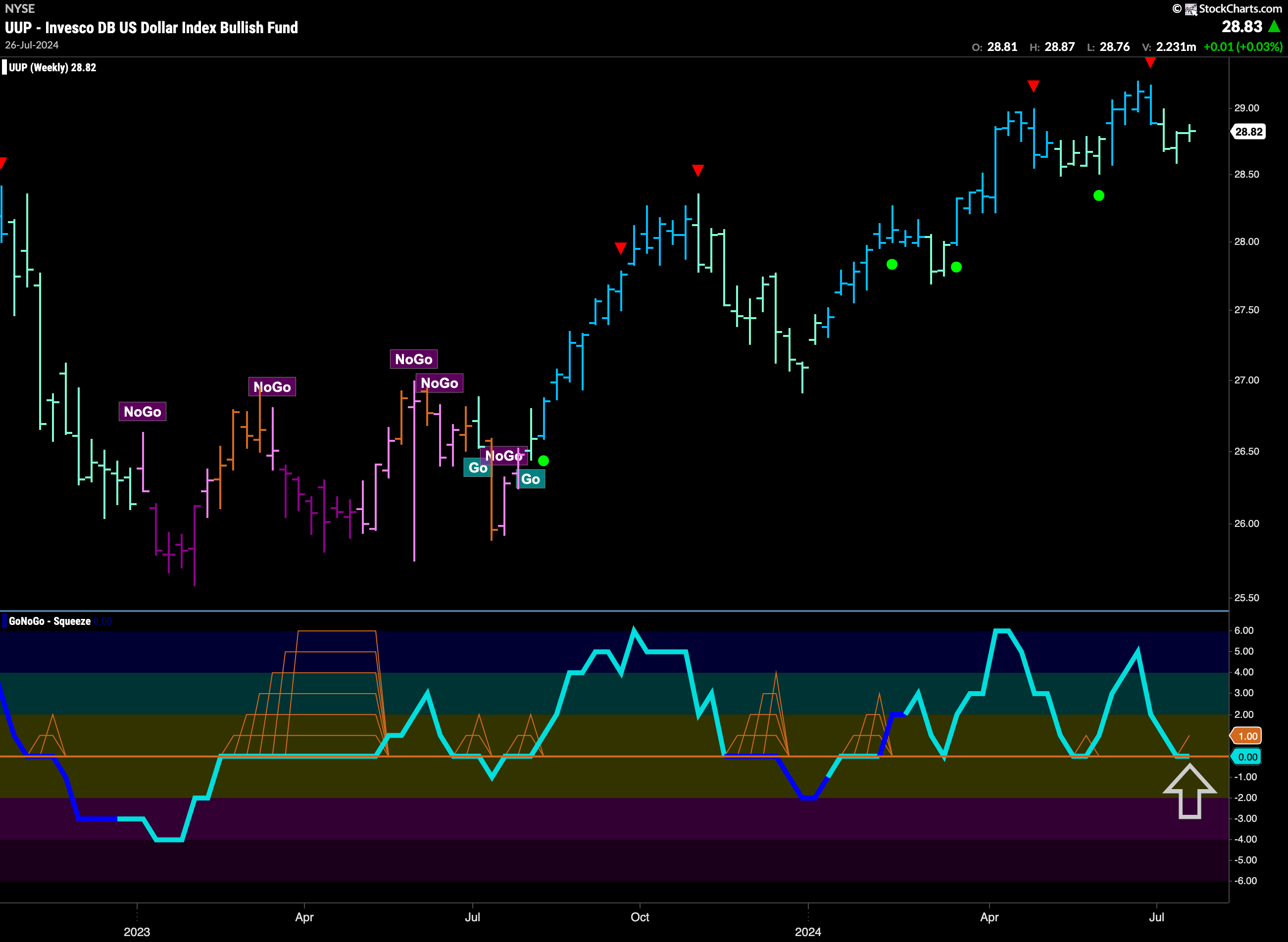This screenshot has height=942, width=1288.
Task: Click the topmost NoGo label in June 2023
Action: click(x=413, y=359)
